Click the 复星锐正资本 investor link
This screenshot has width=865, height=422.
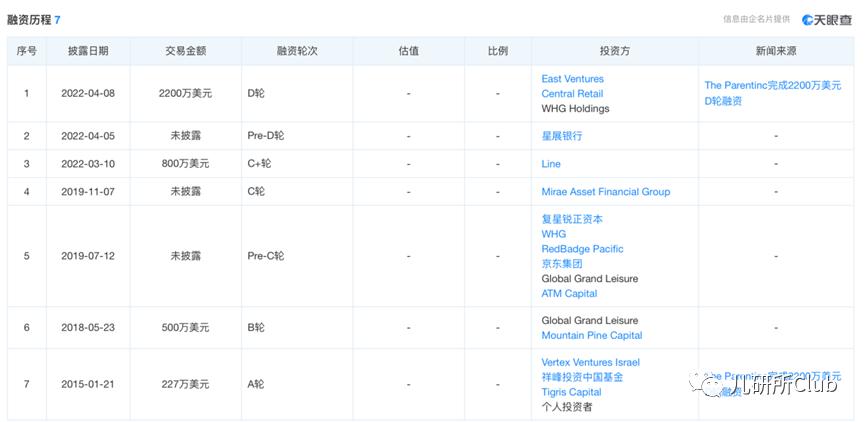tap(572, 219)
